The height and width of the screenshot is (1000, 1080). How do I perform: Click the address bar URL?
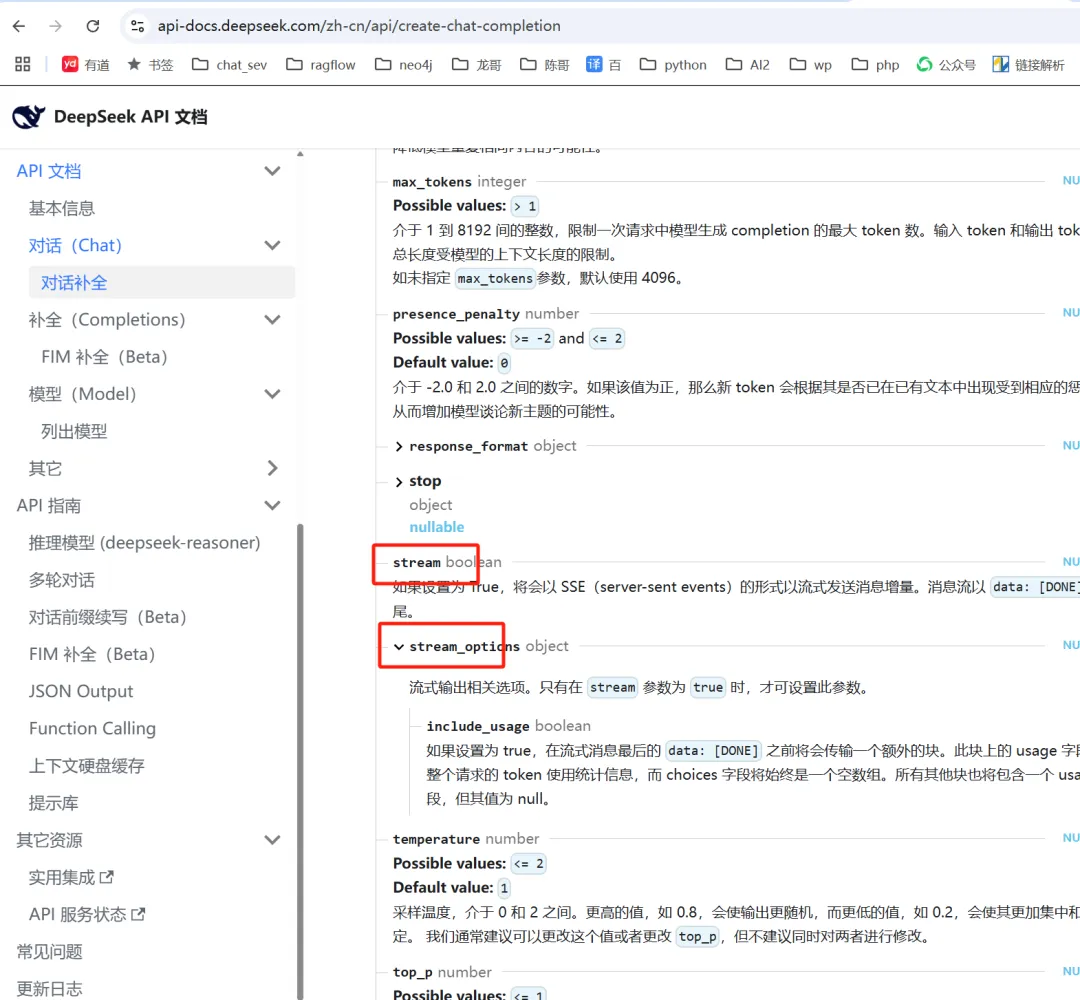click(359, 26)
